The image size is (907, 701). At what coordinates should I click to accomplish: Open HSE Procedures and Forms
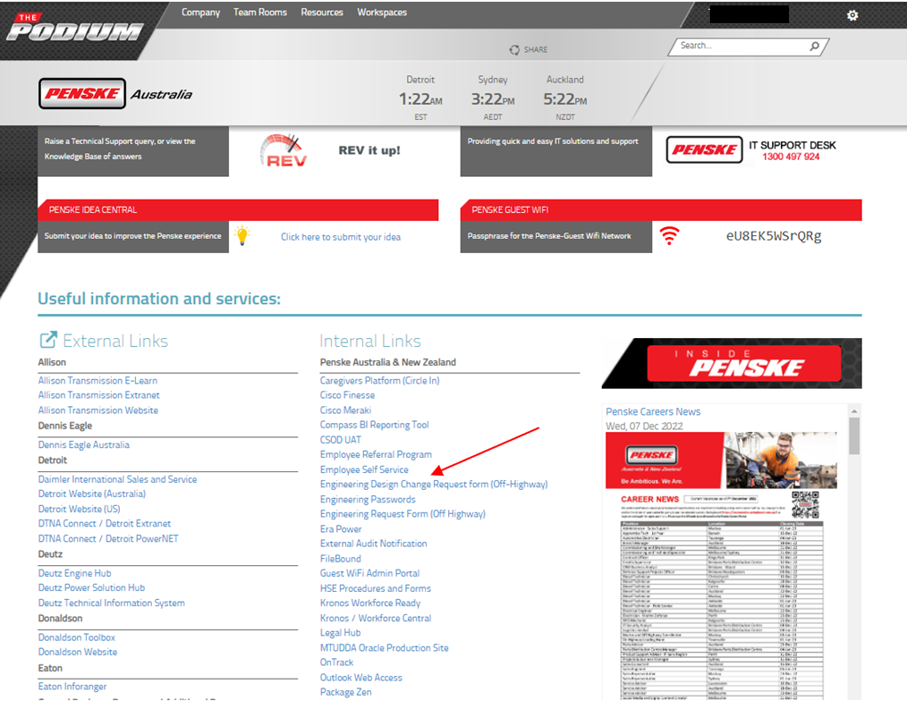[x=375, y=588]
